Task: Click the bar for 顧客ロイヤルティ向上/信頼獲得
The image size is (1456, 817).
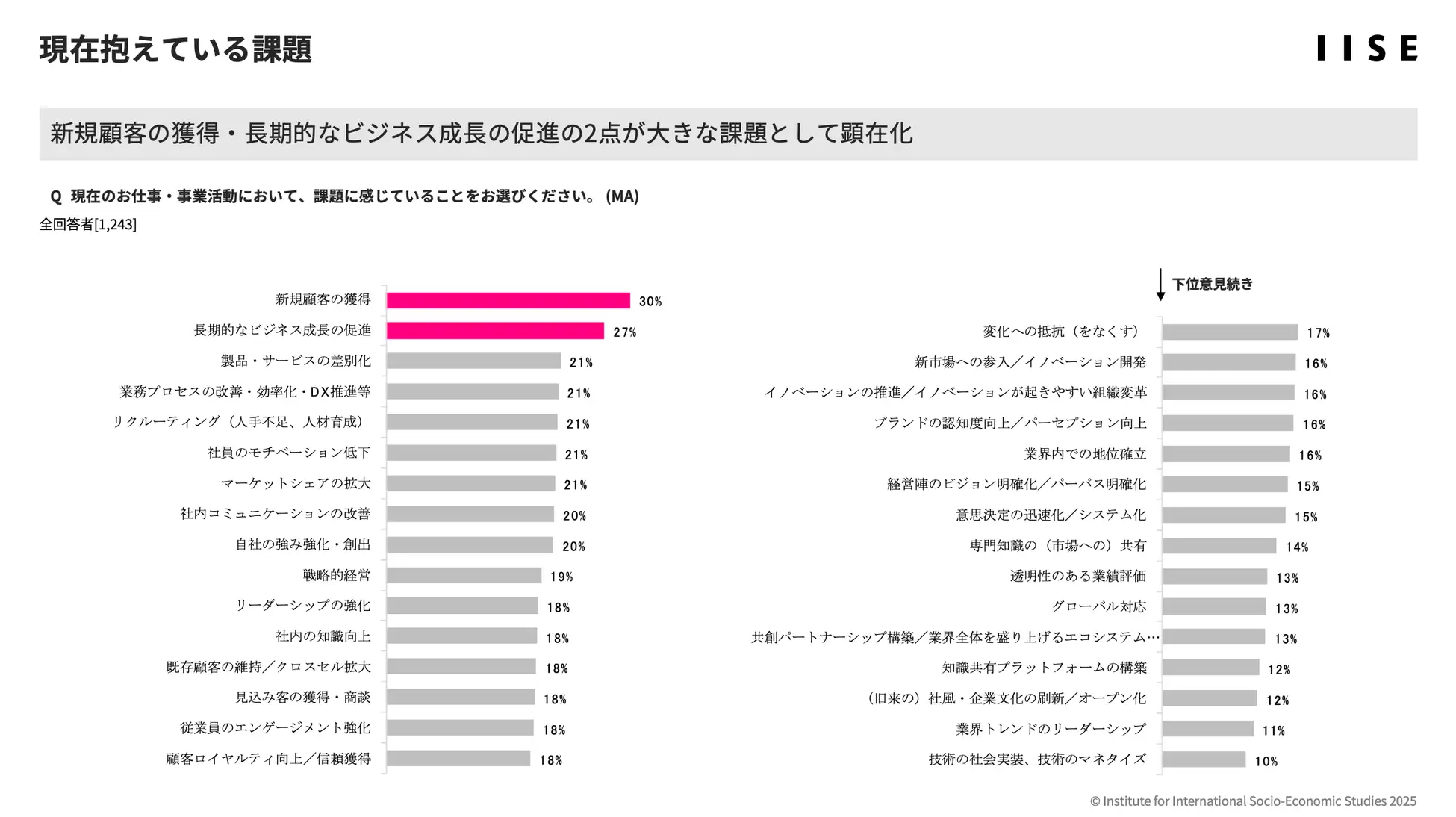Action: (x=458, y=759)
